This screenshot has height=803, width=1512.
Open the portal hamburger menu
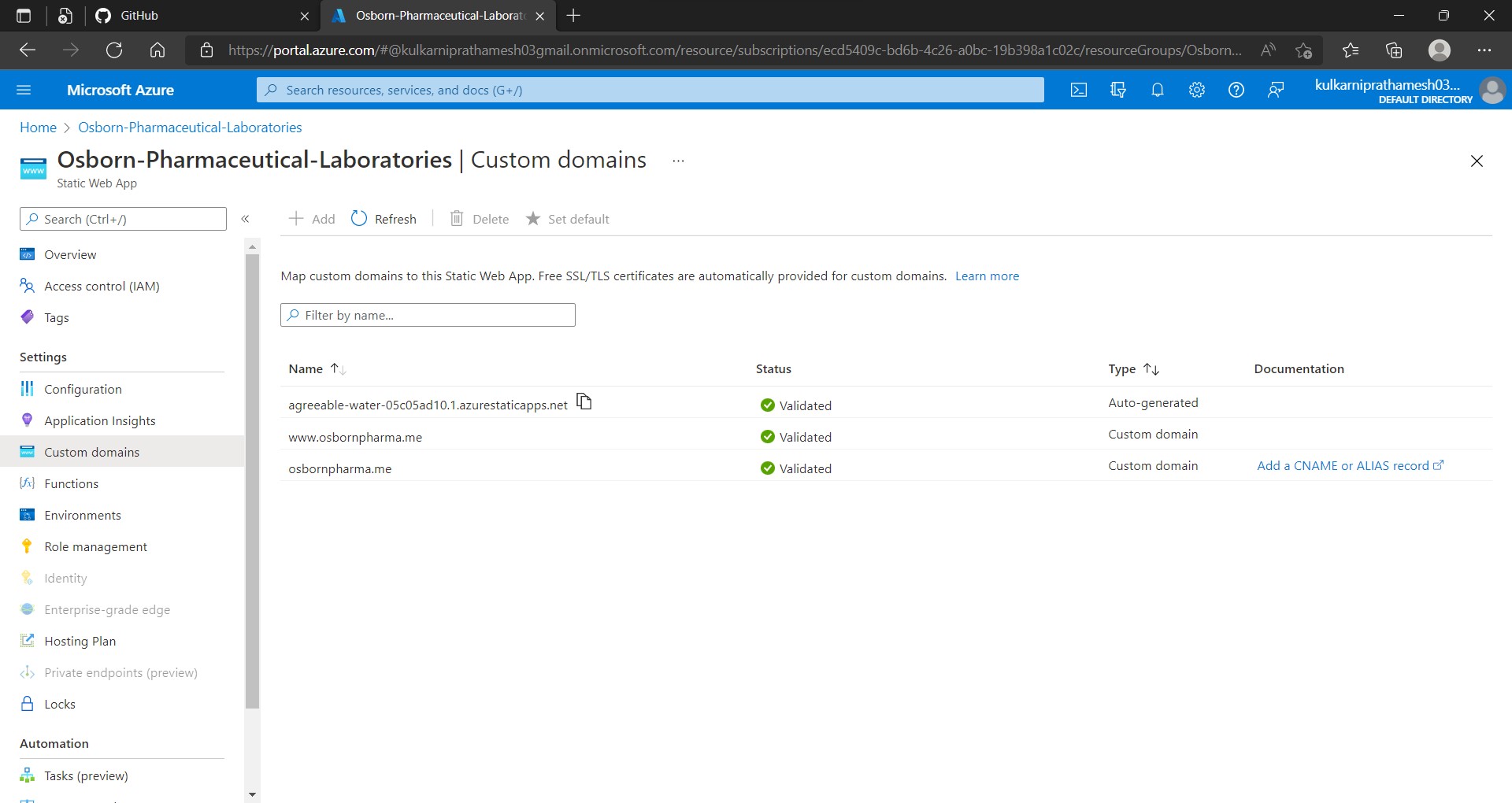[x=24, y=90]
